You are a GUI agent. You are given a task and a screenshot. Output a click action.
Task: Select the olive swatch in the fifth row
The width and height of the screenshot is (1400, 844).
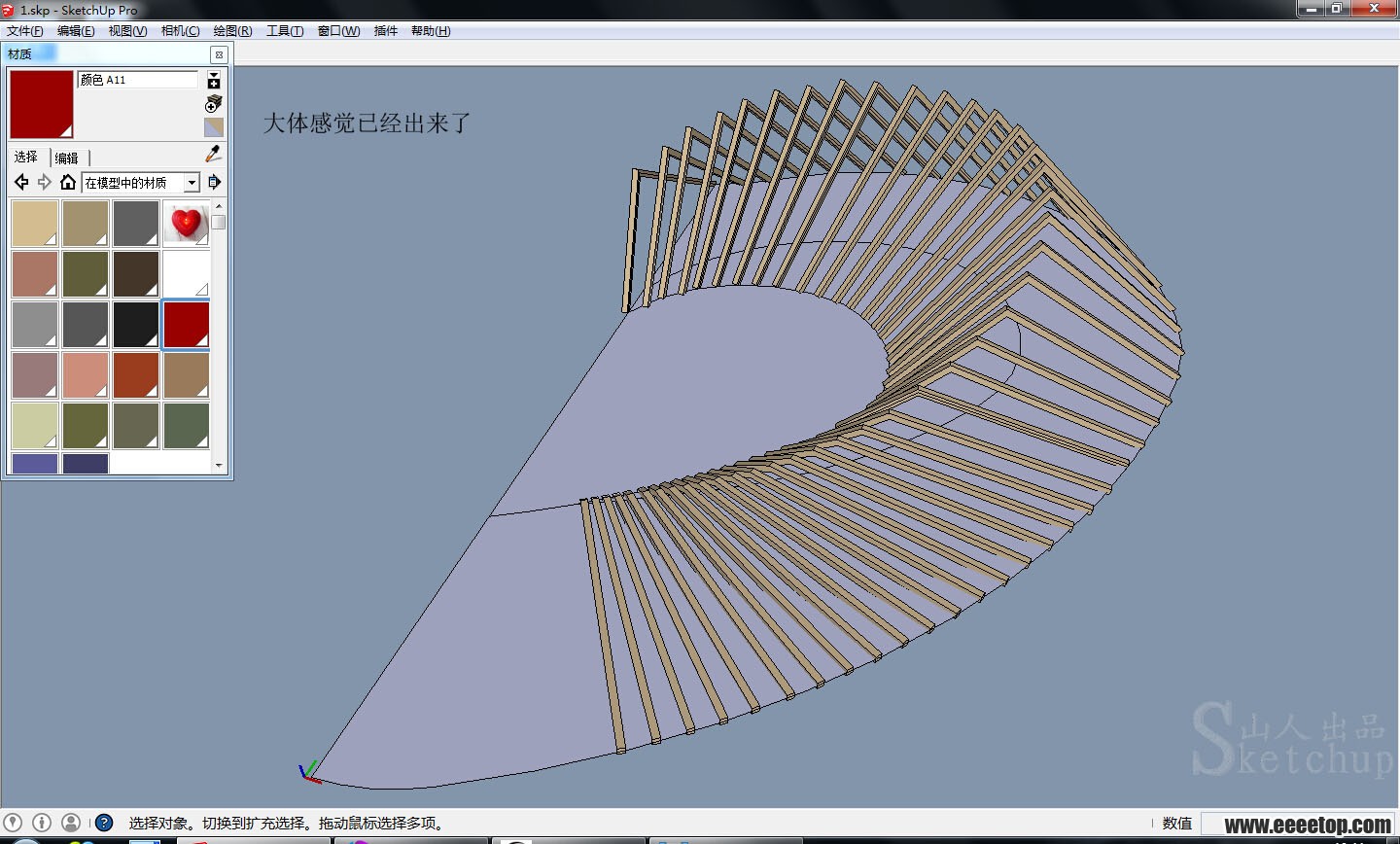(86, 426)
